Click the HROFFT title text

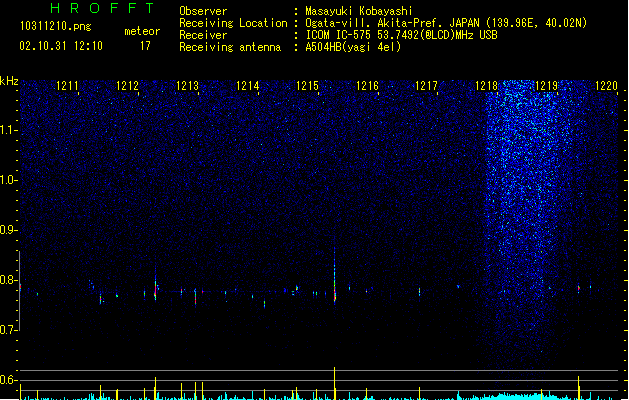tap(102, 8)
